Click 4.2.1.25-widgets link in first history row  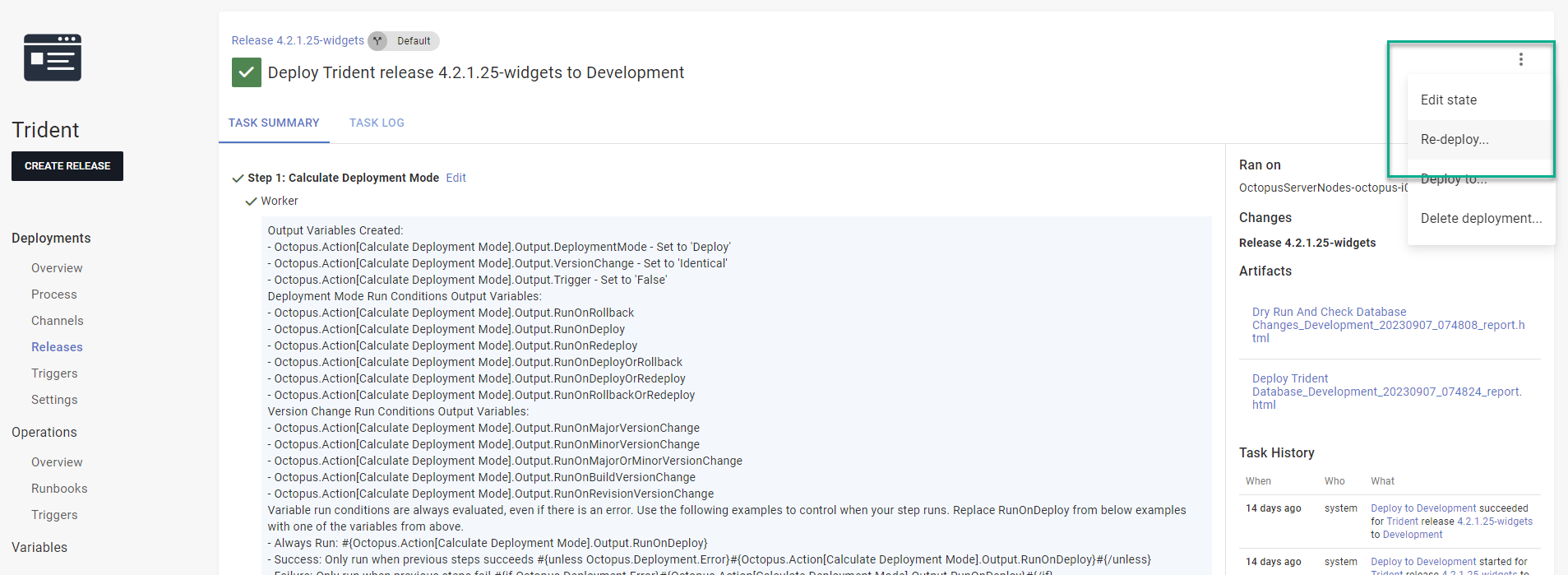tap(1495, 522)
